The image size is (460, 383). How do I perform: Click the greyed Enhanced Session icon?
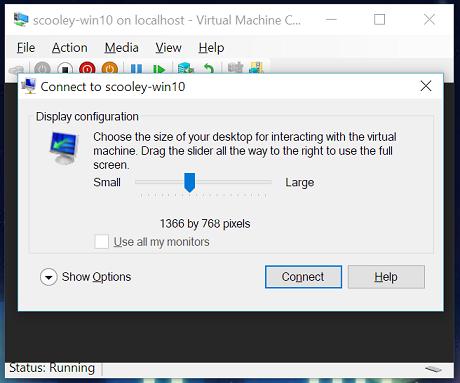[x=235, y=68]
